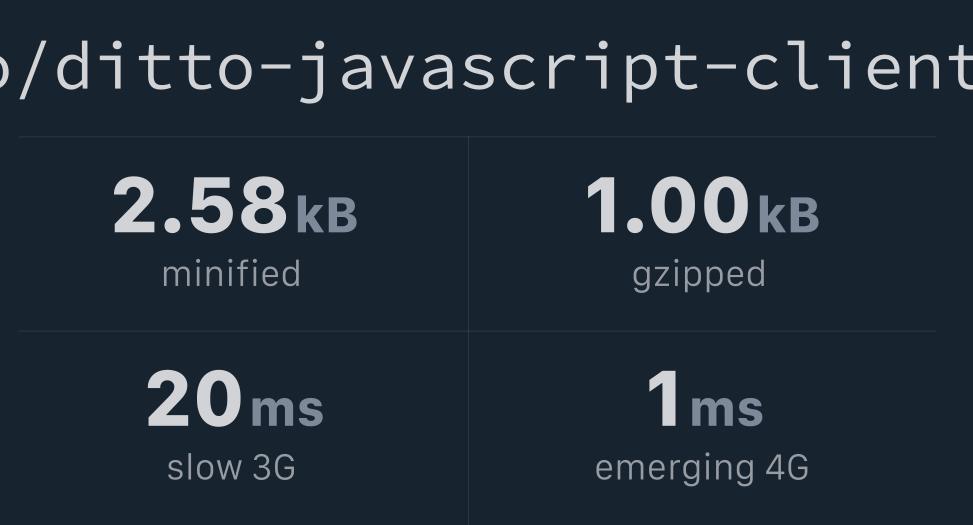The width and height of the screenshot is (973, 525).
Task: Click the vertical divider between minified and gzipped
Action: 469,234
